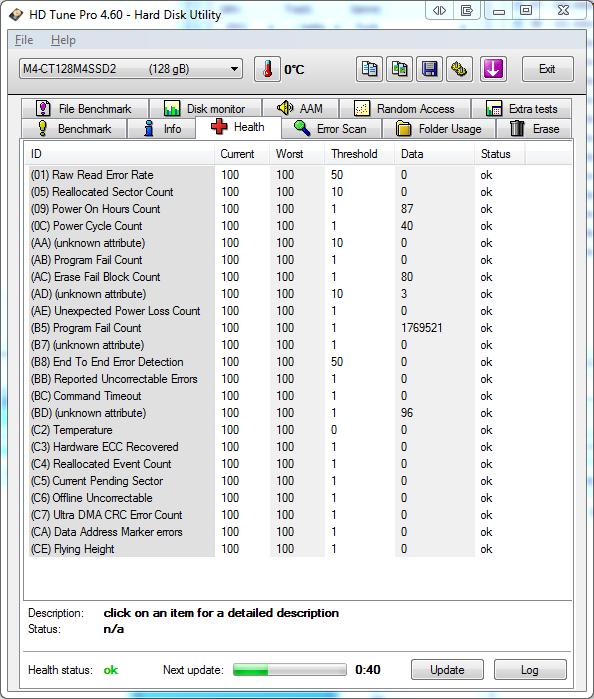Screen dimensions: 594x699
Task: Click the Update button
Action: click(447, 670)
